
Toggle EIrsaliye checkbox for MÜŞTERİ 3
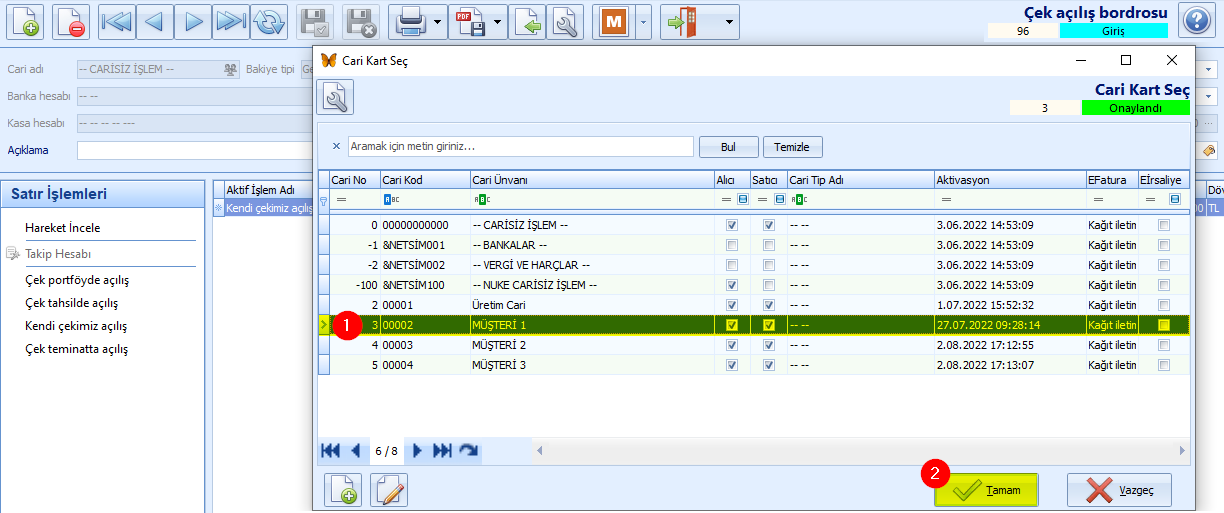[1163, 364]
